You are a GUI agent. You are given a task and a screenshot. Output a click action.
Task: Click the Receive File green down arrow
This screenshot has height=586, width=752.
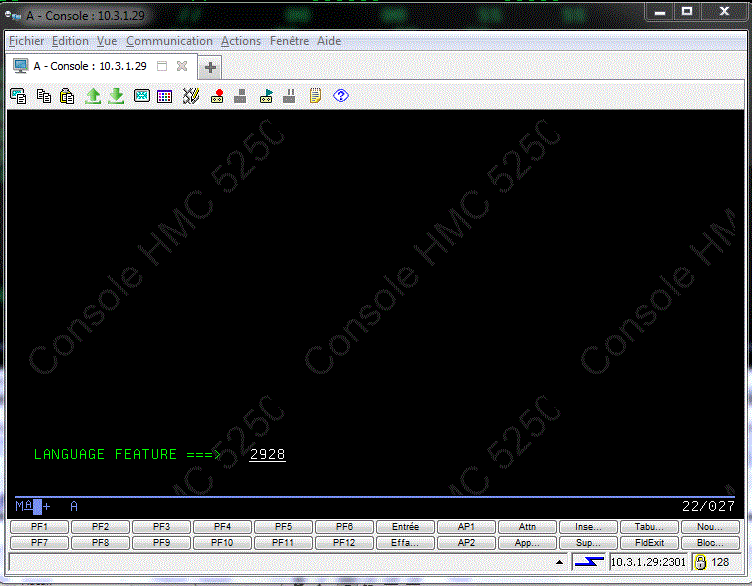pyautogui.click(x=117, y=96)
